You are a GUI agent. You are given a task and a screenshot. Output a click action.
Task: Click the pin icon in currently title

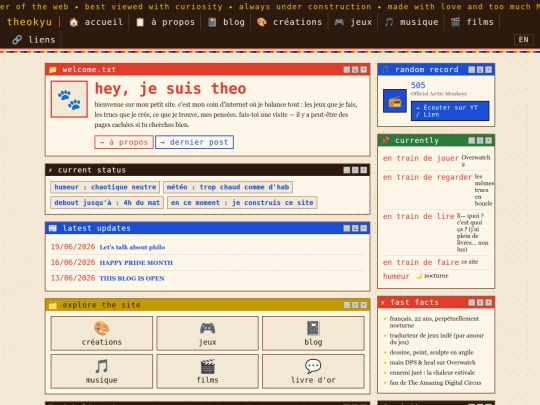click(385, 141)
